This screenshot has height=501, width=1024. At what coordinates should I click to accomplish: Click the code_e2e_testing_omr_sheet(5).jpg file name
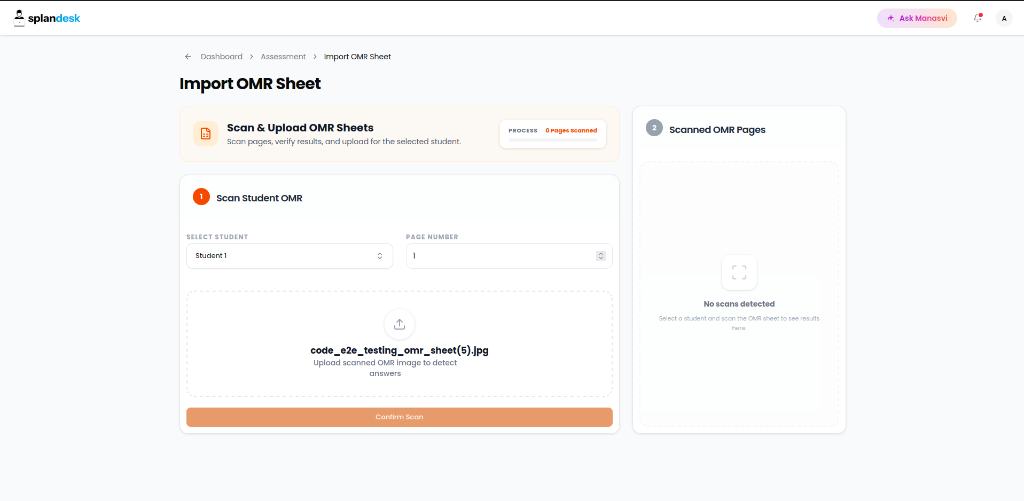coord(400,351)
